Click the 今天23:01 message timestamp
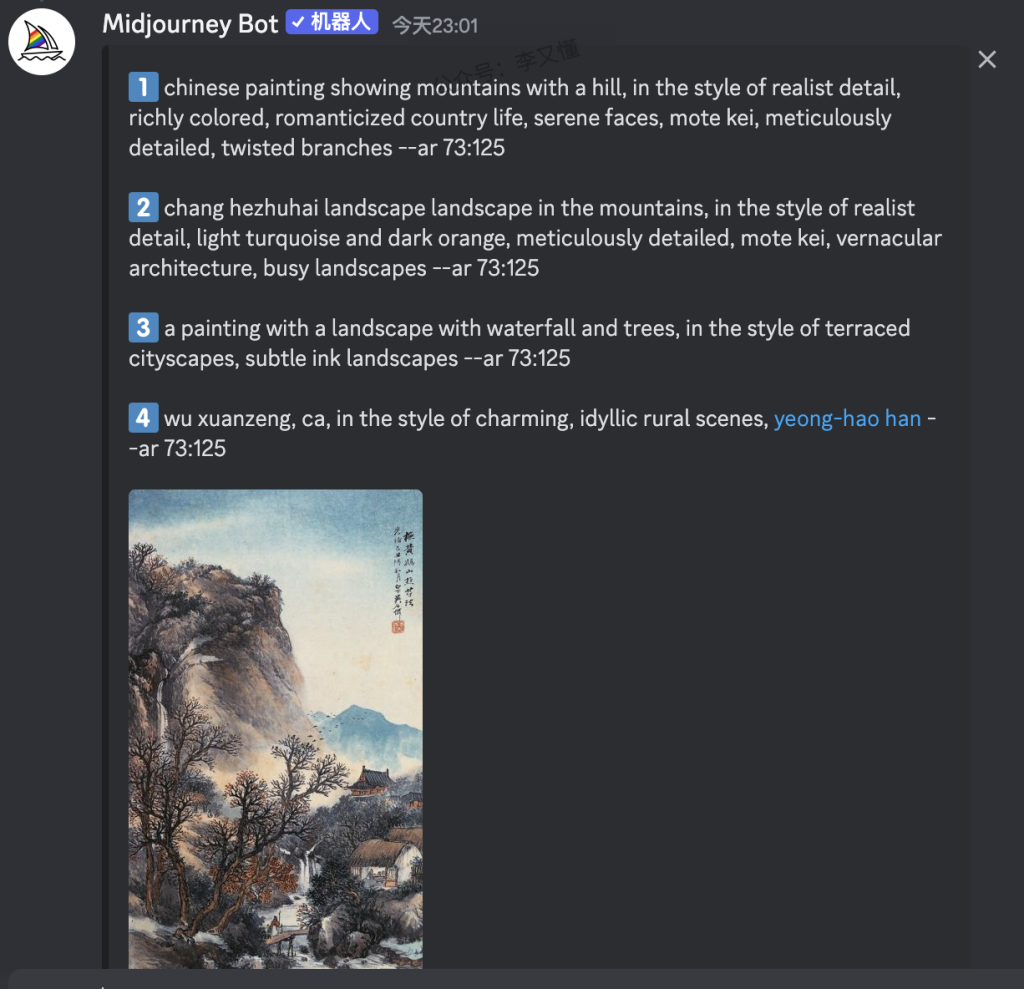This screenshot has width=1024, height=989. pos(434,25)
